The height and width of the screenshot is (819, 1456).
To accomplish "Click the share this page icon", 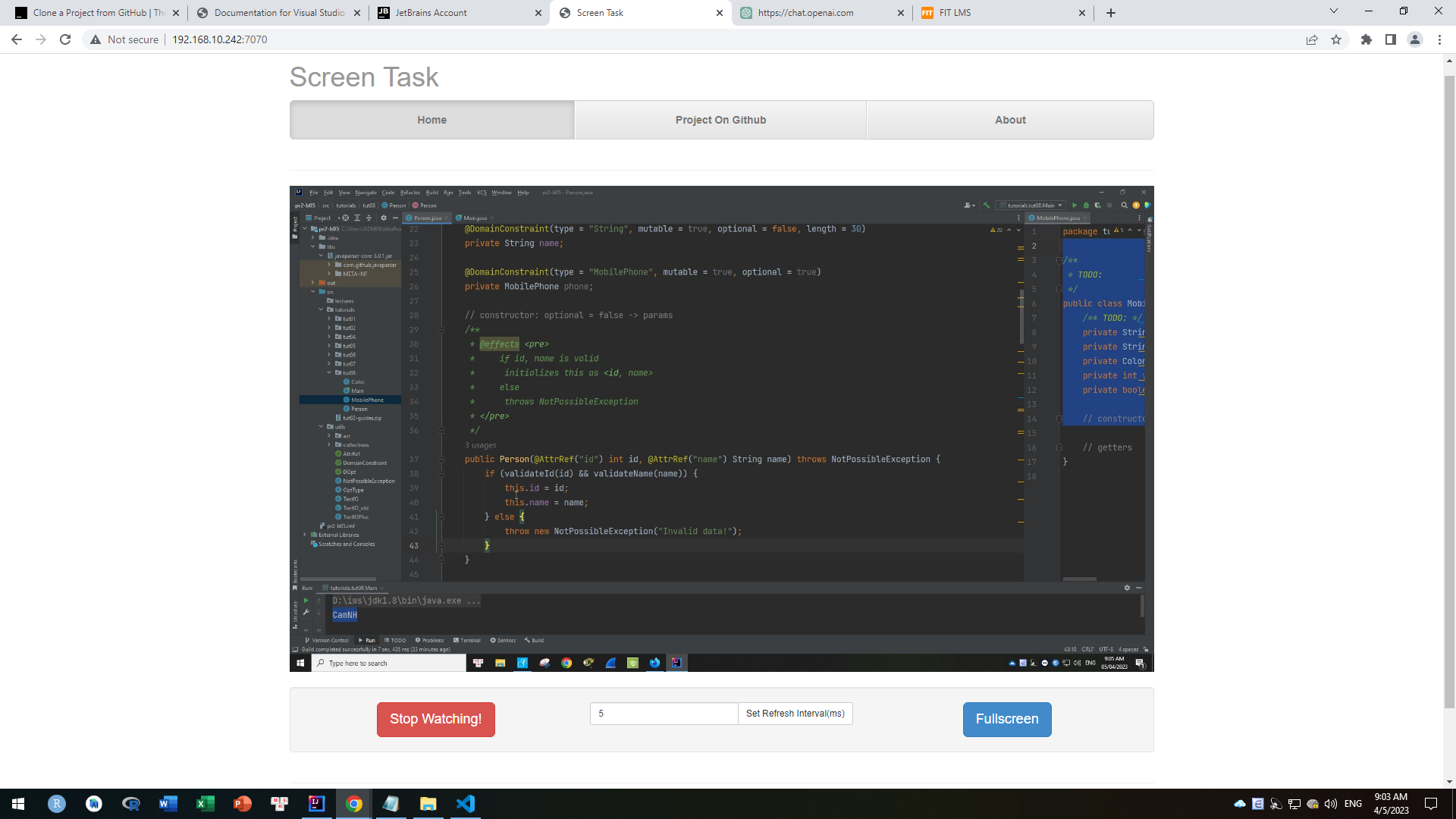I will tap(1312, 39).
